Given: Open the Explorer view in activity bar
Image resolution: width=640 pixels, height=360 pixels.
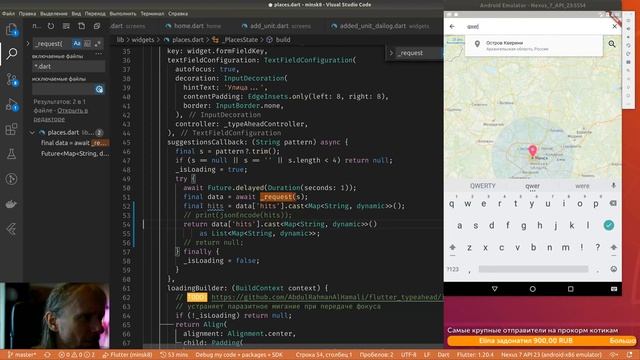Looking at the screenshot, I should pos(11,30).
